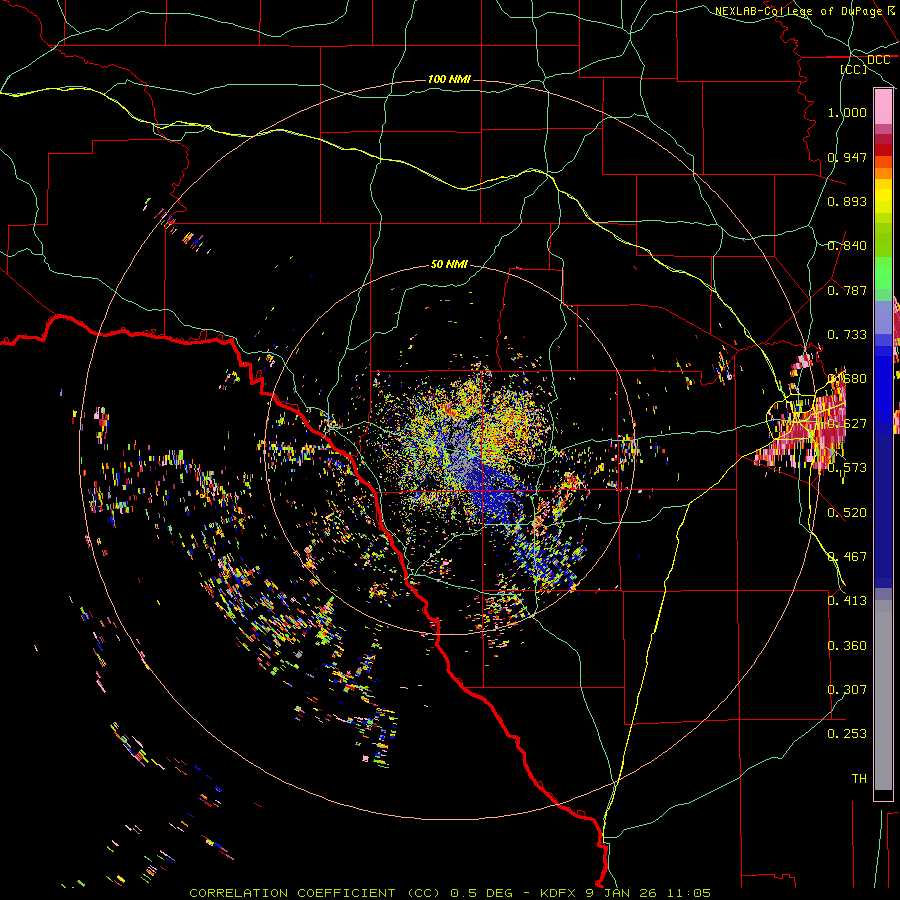Click the DCC label above the color scale
Image resolution: width=900 pixels, height=900 pixels.
(x=879, y=60)
